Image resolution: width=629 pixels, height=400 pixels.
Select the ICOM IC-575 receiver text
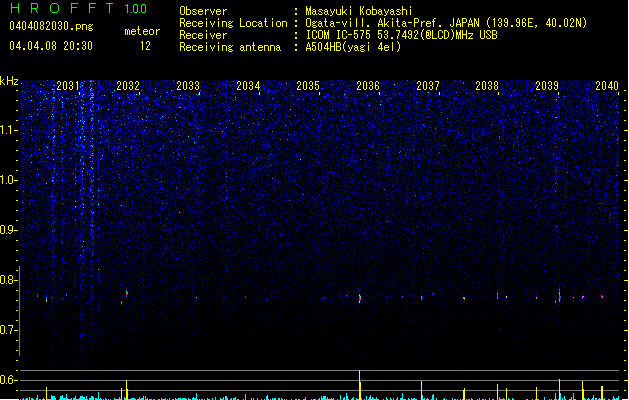click(402, 35)
